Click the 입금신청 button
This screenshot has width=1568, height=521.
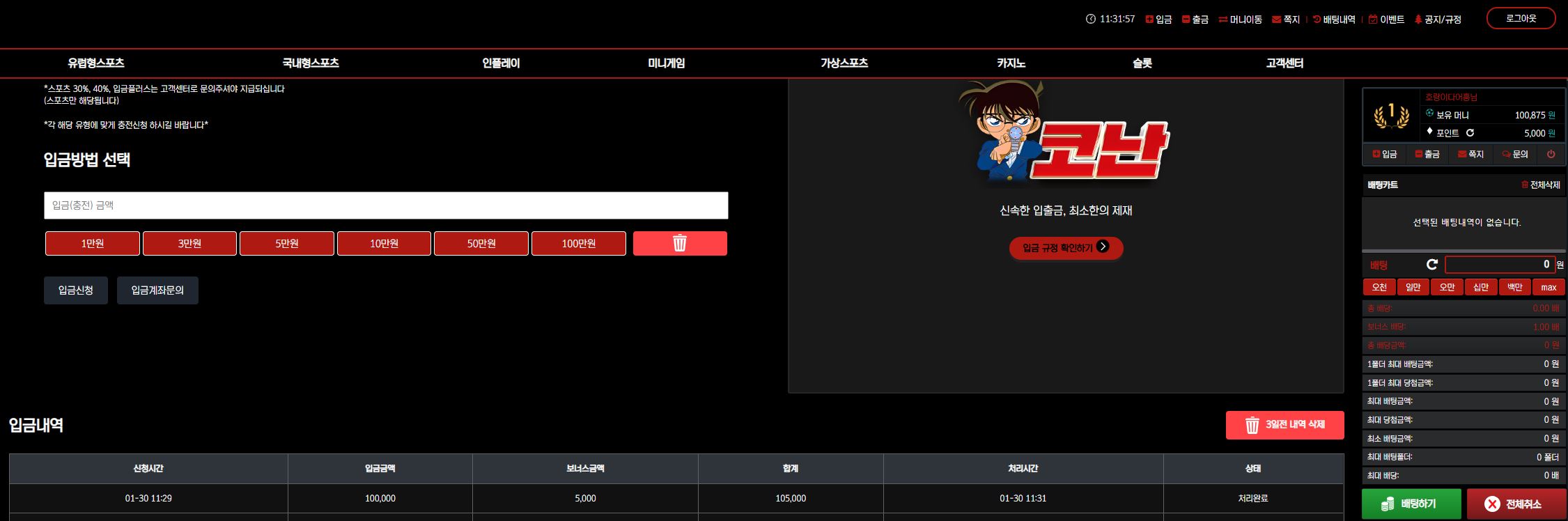pyautogui.click(x=76, y=290)
